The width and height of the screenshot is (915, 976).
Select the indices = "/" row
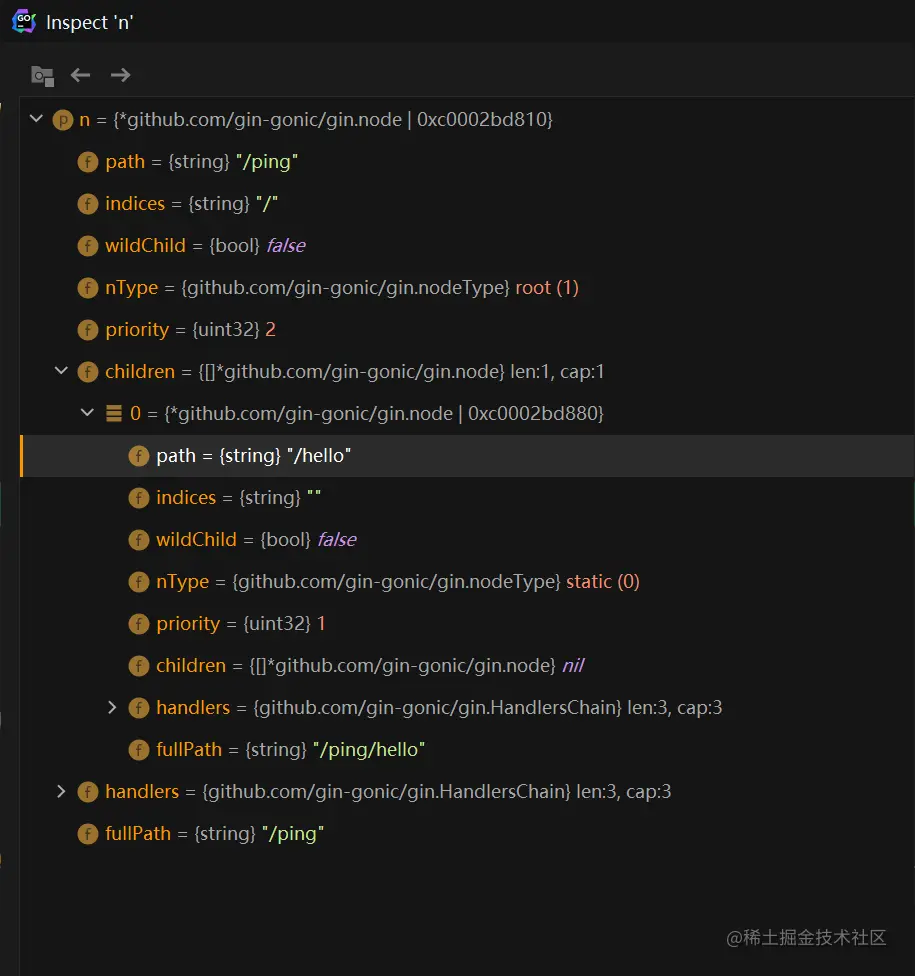(x=467, y=204)
